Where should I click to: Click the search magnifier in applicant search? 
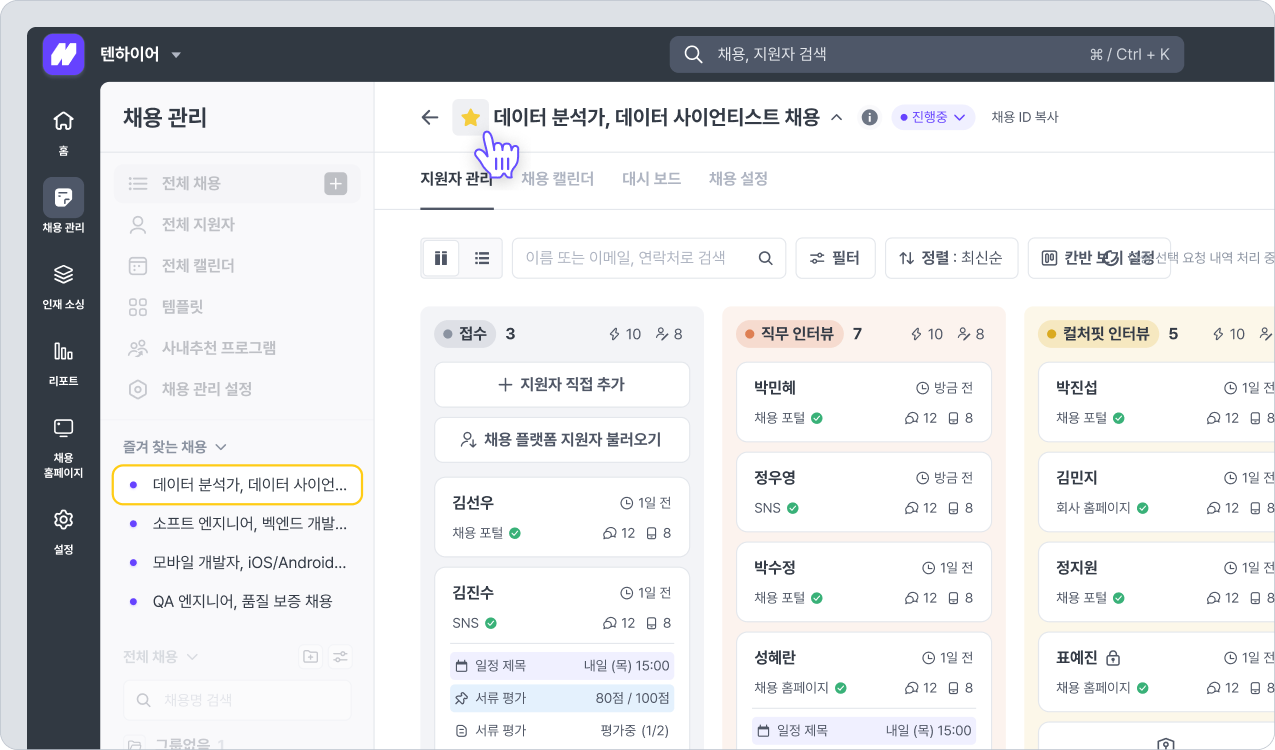tap(765, 258)
